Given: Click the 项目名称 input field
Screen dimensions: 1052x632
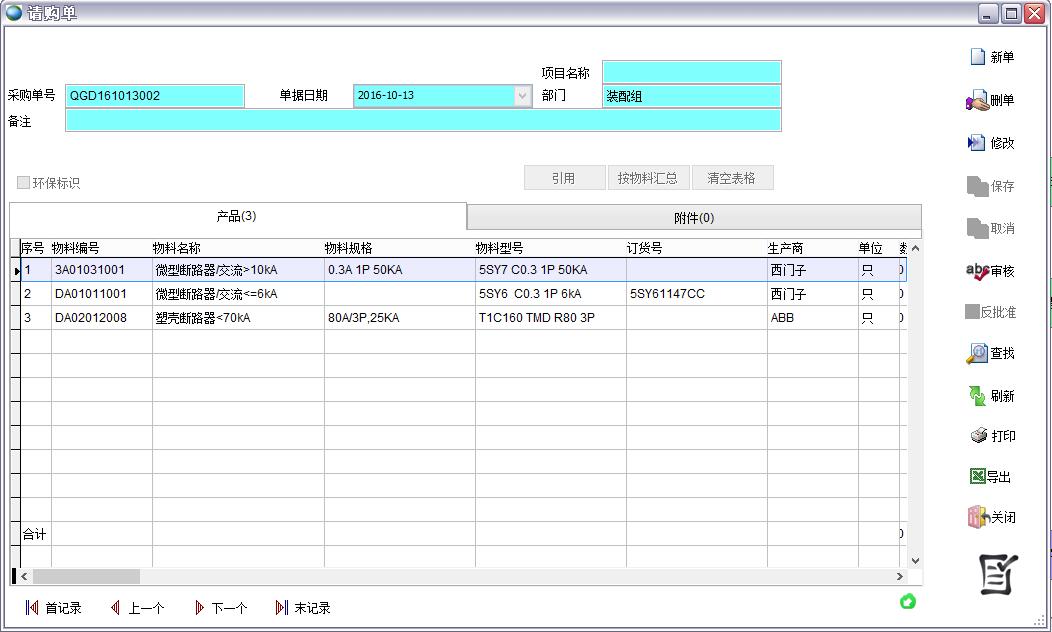Looking at the screenshot, I should [x=691, y=71].
